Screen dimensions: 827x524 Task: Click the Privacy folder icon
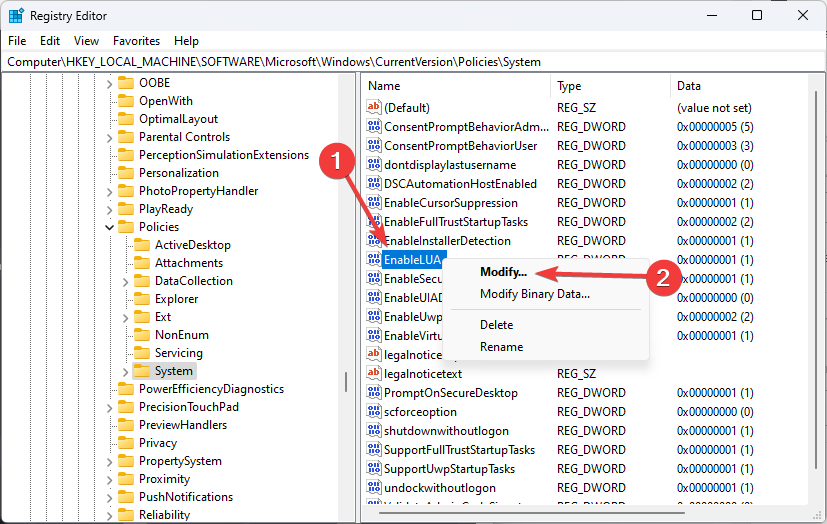click(126, 442)
